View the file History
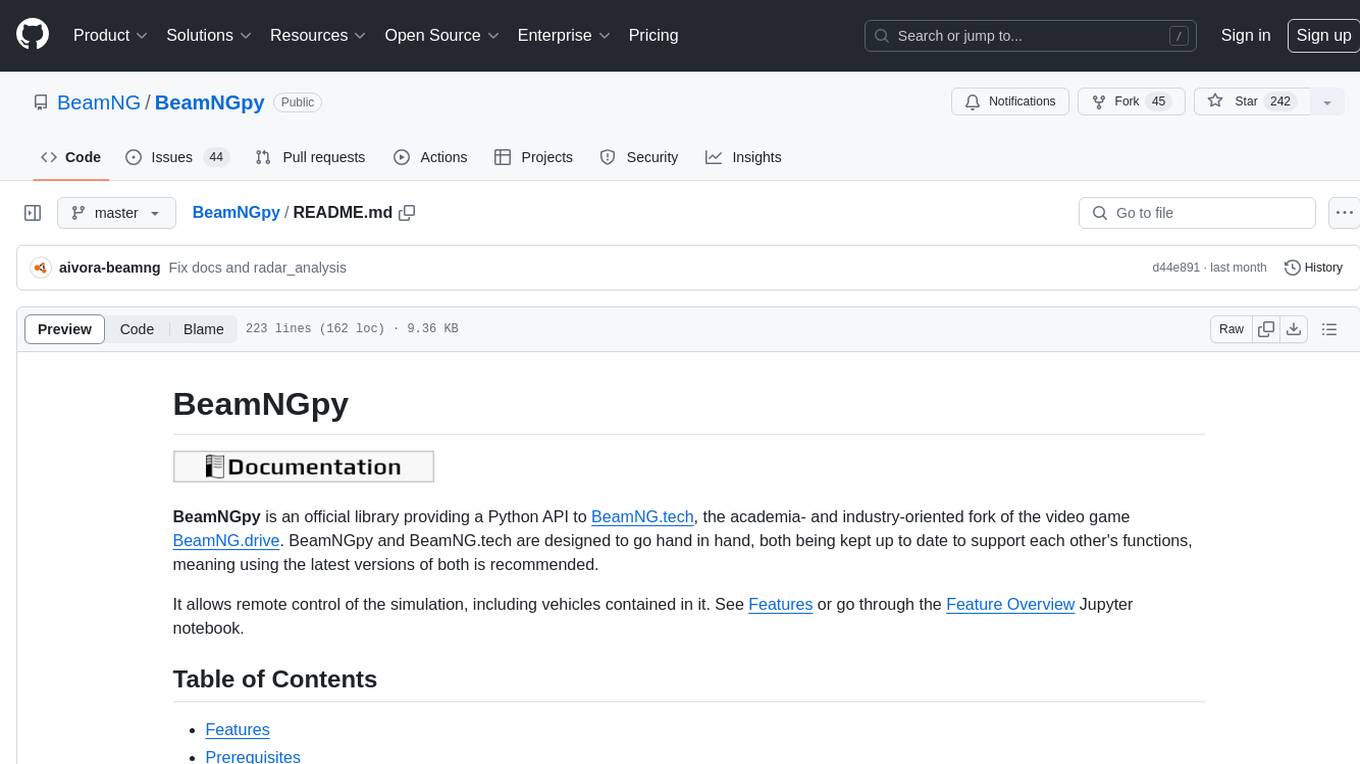 tap(1313, 268)
